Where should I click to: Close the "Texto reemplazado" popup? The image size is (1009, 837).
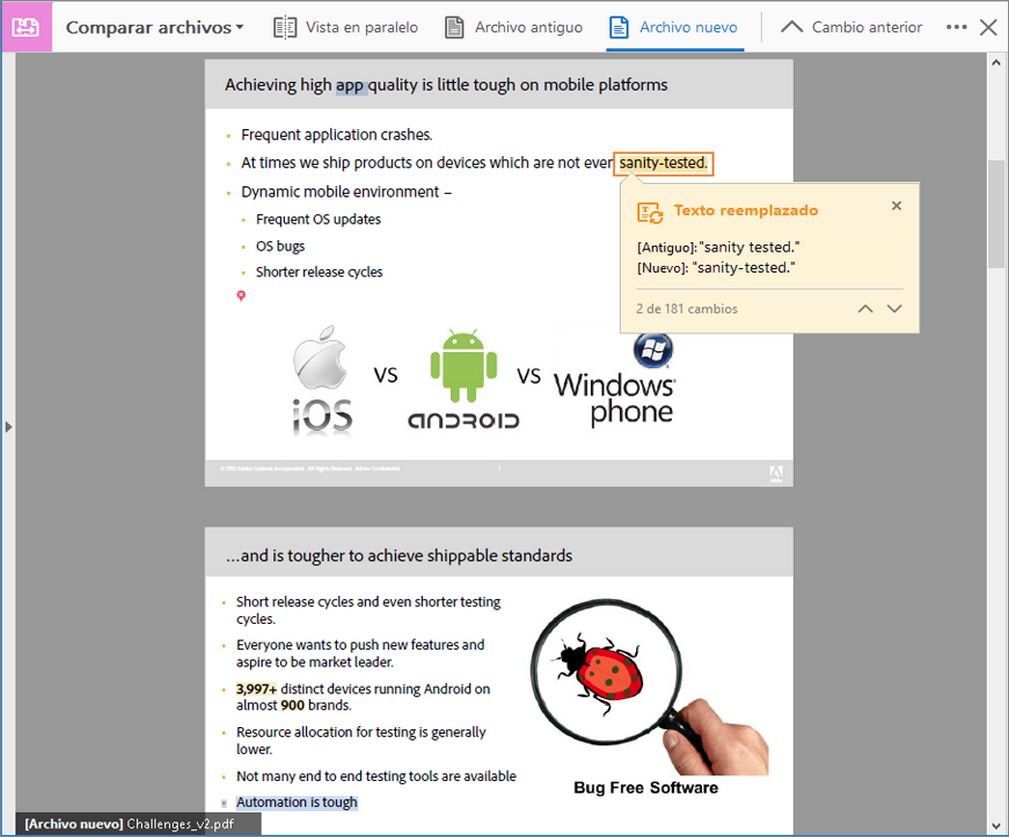pyautogui.click(x=896, y=205)
